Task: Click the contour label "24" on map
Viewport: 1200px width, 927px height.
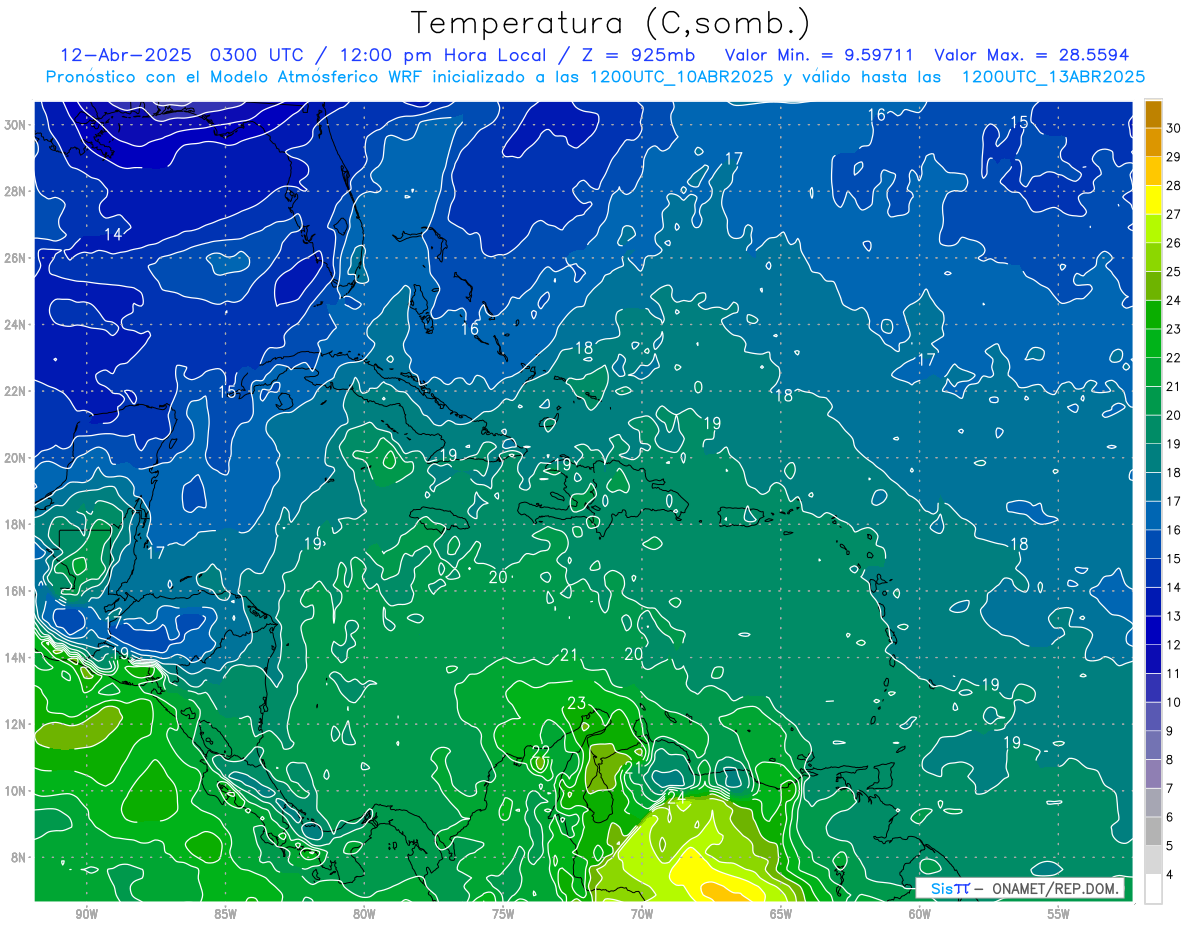Action: [x=676, y=797]
